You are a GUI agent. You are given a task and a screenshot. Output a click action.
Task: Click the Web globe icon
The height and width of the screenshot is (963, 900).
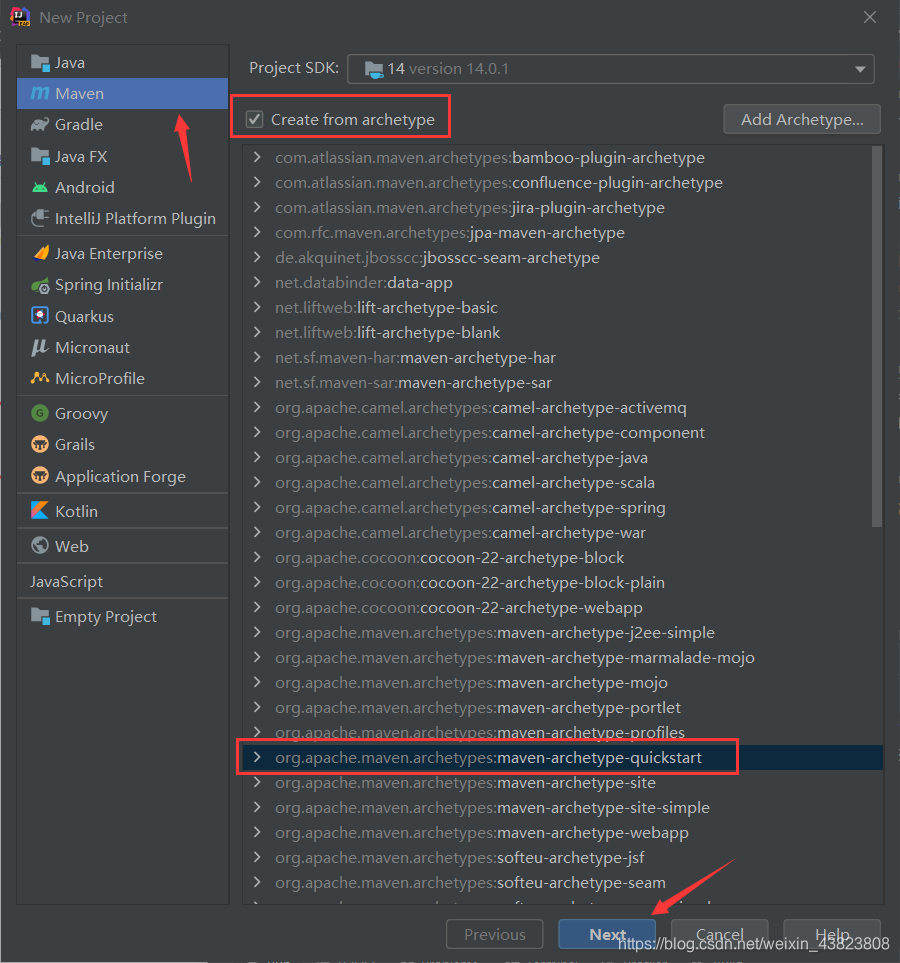point(40,546)
